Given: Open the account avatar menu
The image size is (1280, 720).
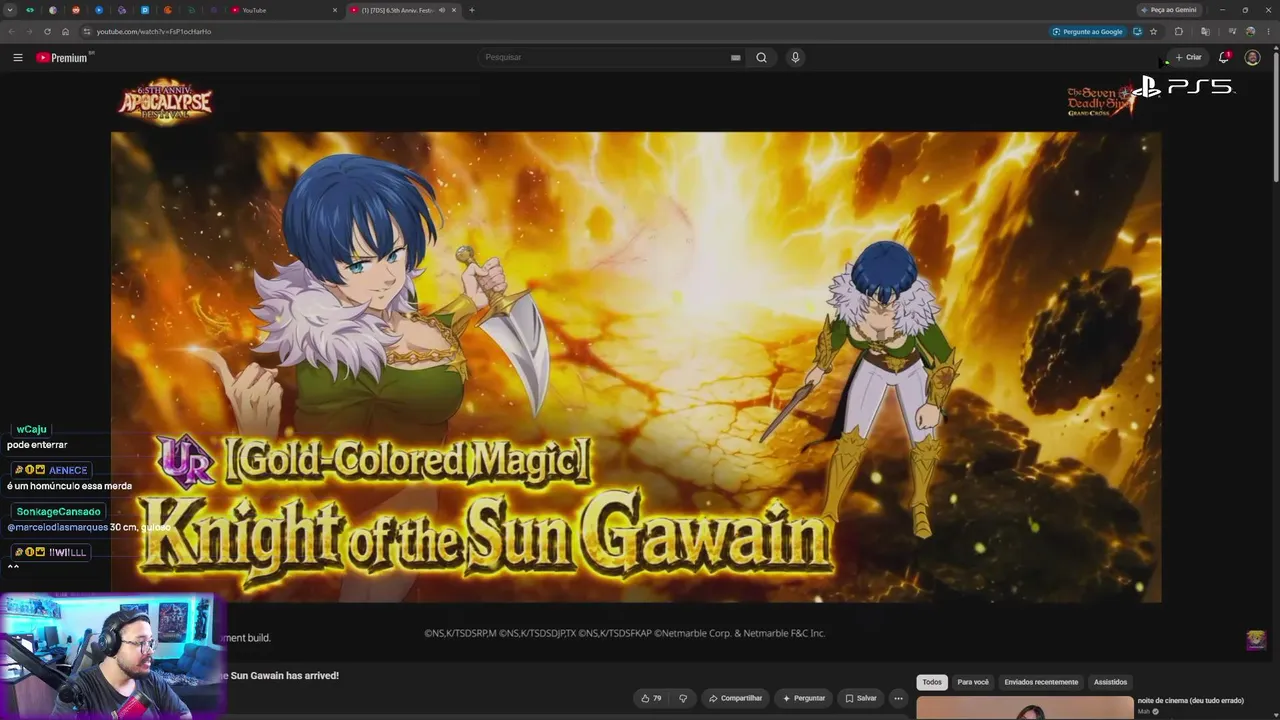Looking at the screenshot, I should (1252, 57).
